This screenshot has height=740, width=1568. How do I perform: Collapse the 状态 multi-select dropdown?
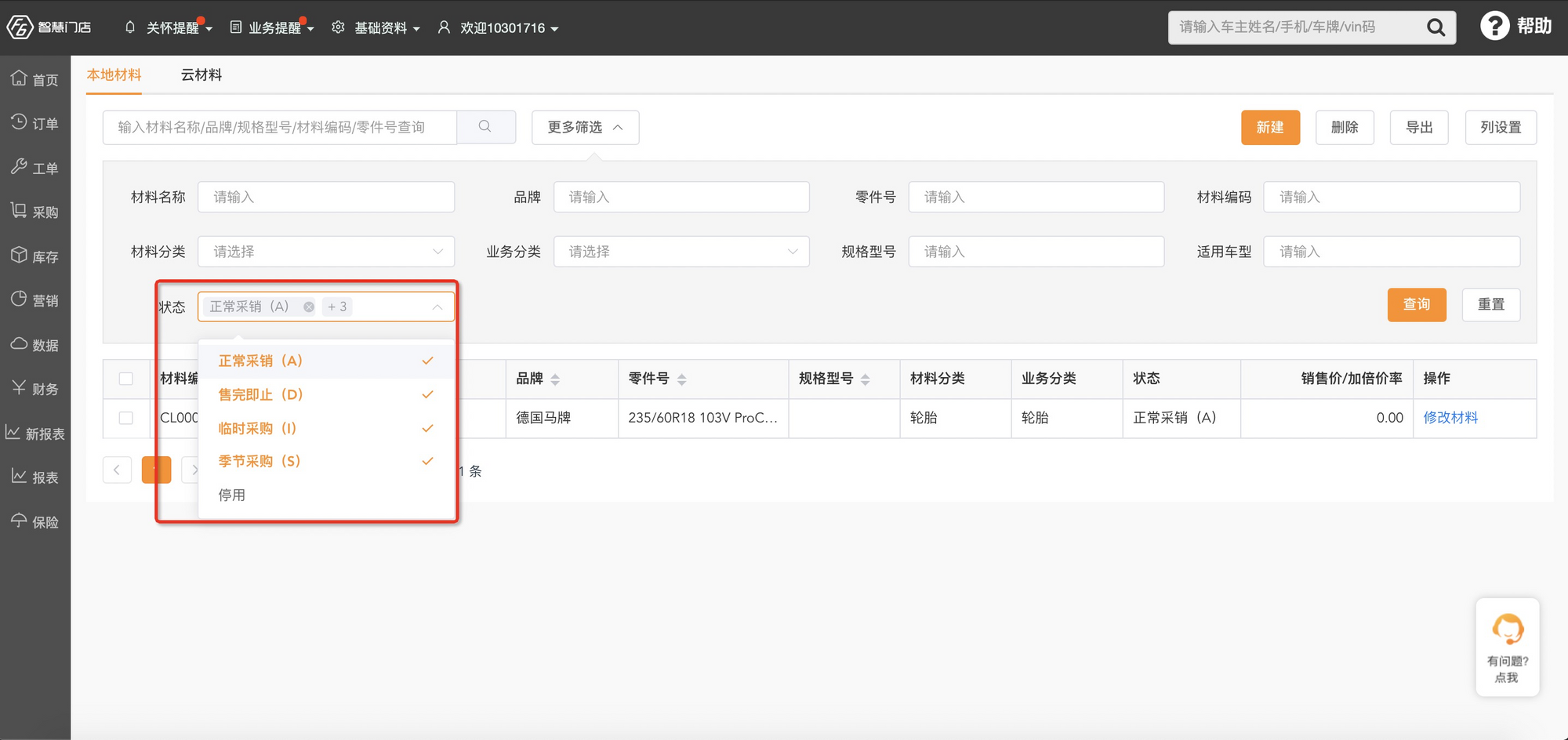tap(437, 307)
